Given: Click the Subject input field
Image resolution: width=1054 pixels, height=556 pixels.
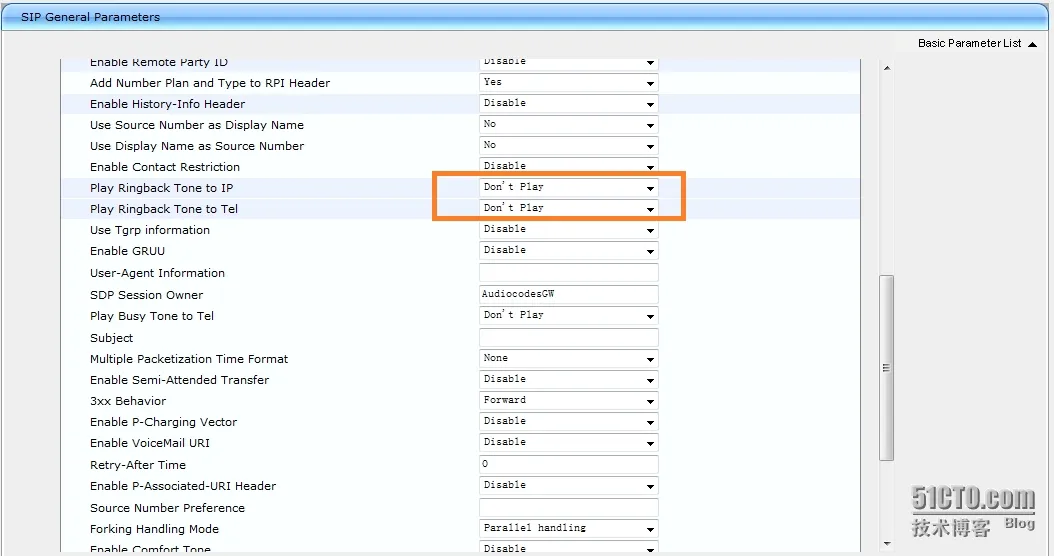Looking at the screenshot, I should click(569, 337).
